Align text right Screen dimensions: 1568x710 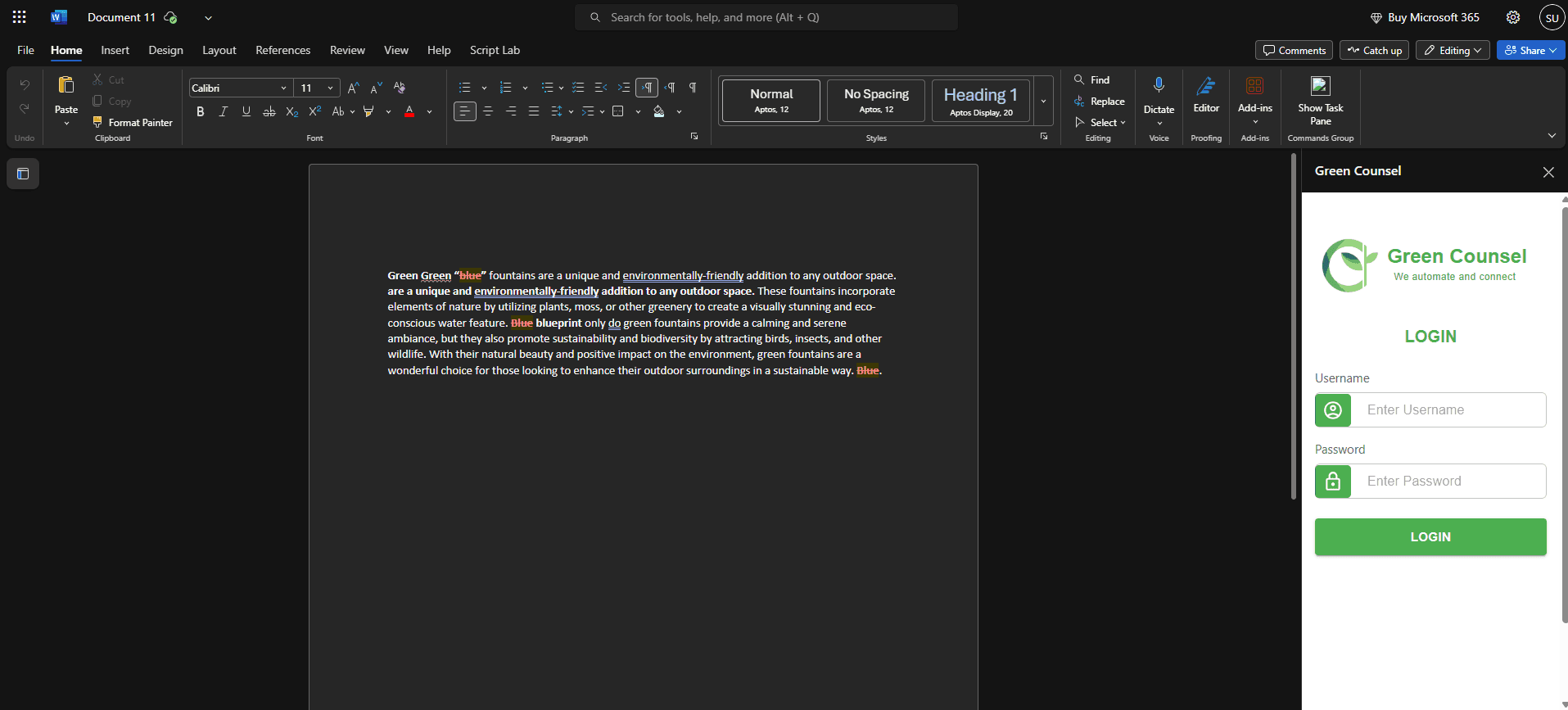[511, 111]
